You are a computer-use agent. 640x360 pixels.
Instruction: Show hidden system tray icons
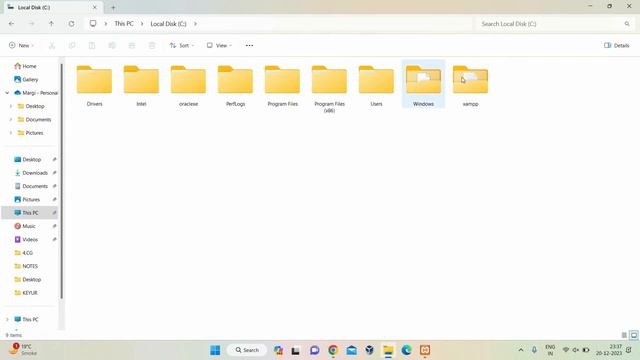point(521,350)
